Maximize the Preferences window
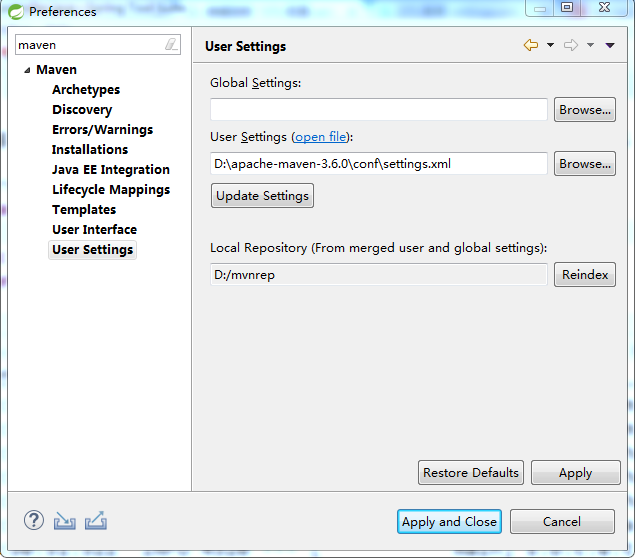635x558 pixels. pos(567,7)
